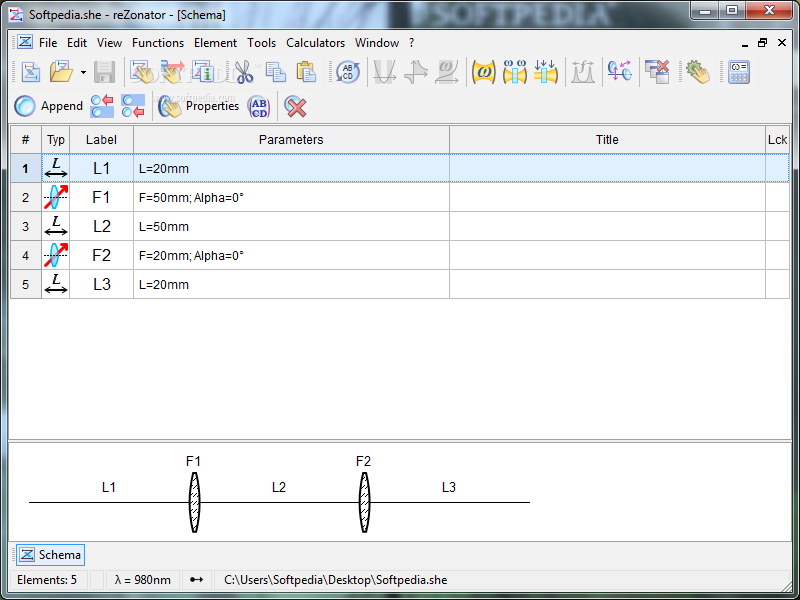Open the File menu
800x600 pixels.
pyautogui.click(x=48, y=43)
